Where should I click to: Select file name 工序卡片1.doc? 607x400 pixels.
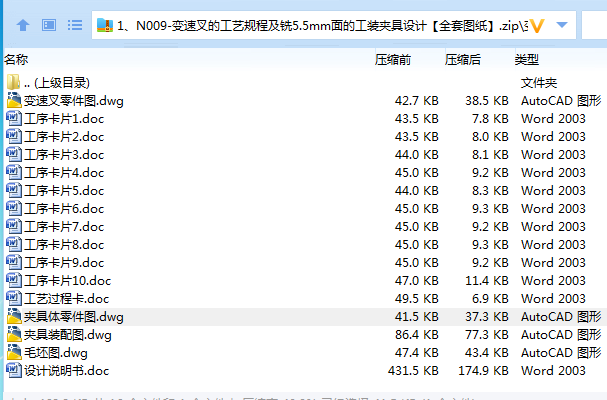64,118
